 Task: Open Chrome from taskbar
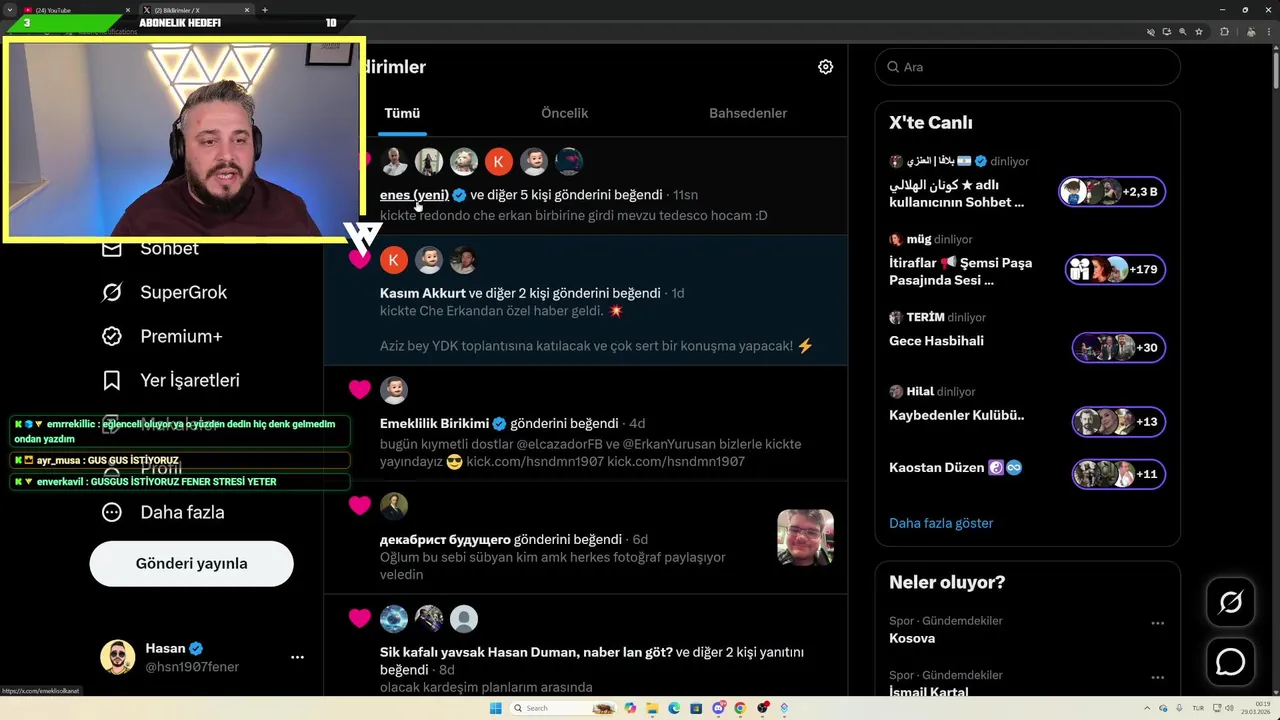(x=740, y=708)
